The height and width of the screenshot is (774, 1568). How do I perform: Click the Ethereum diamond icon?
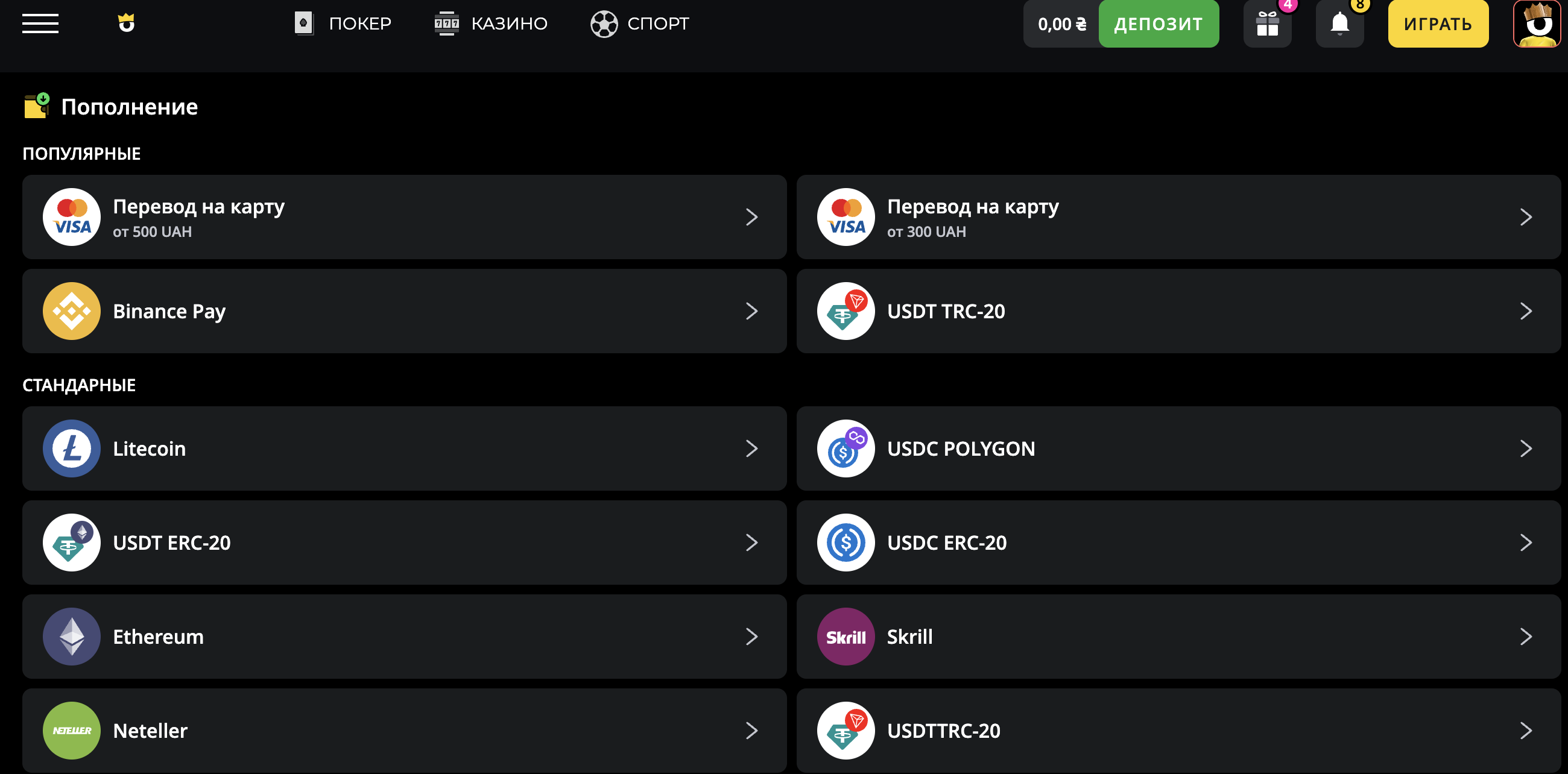point(72,637)
